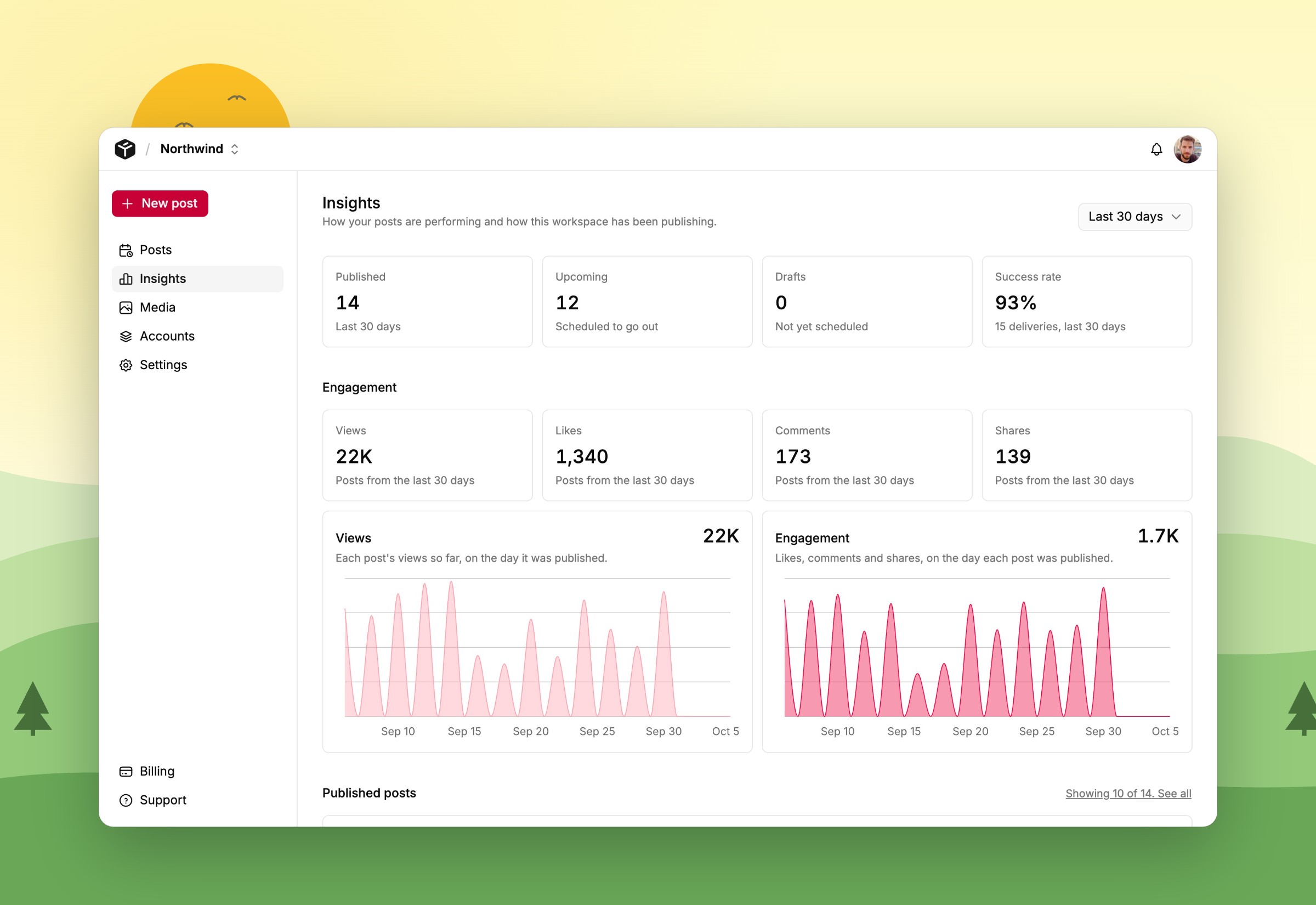Click the 22K total in Views chart
1316x905 pixels.
721,536
